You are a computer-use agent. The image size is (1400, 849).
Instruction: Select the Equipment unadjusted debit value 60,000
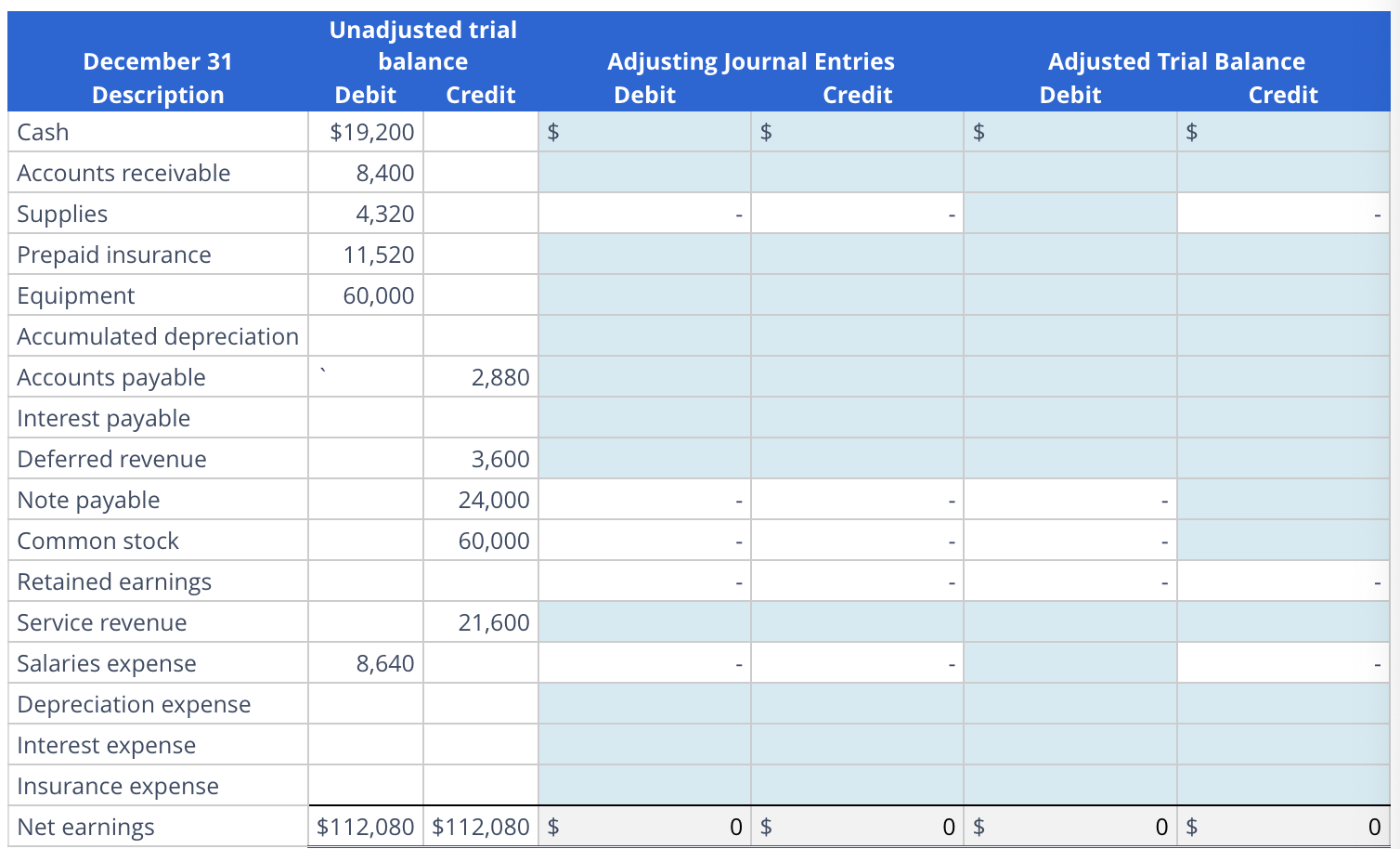(x=383, y=294)
